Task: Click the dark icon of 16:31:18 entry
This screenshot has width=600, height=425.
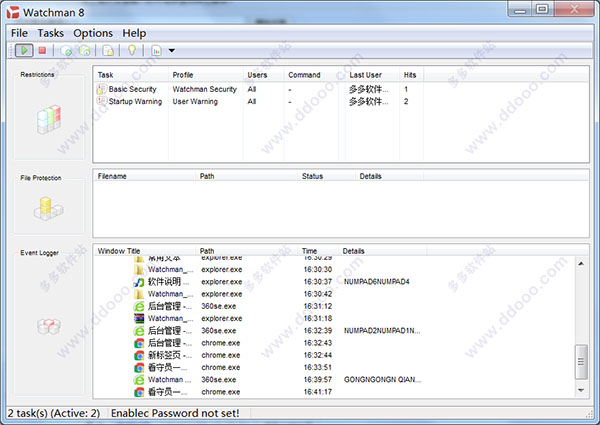Action: tap(139, 318)
